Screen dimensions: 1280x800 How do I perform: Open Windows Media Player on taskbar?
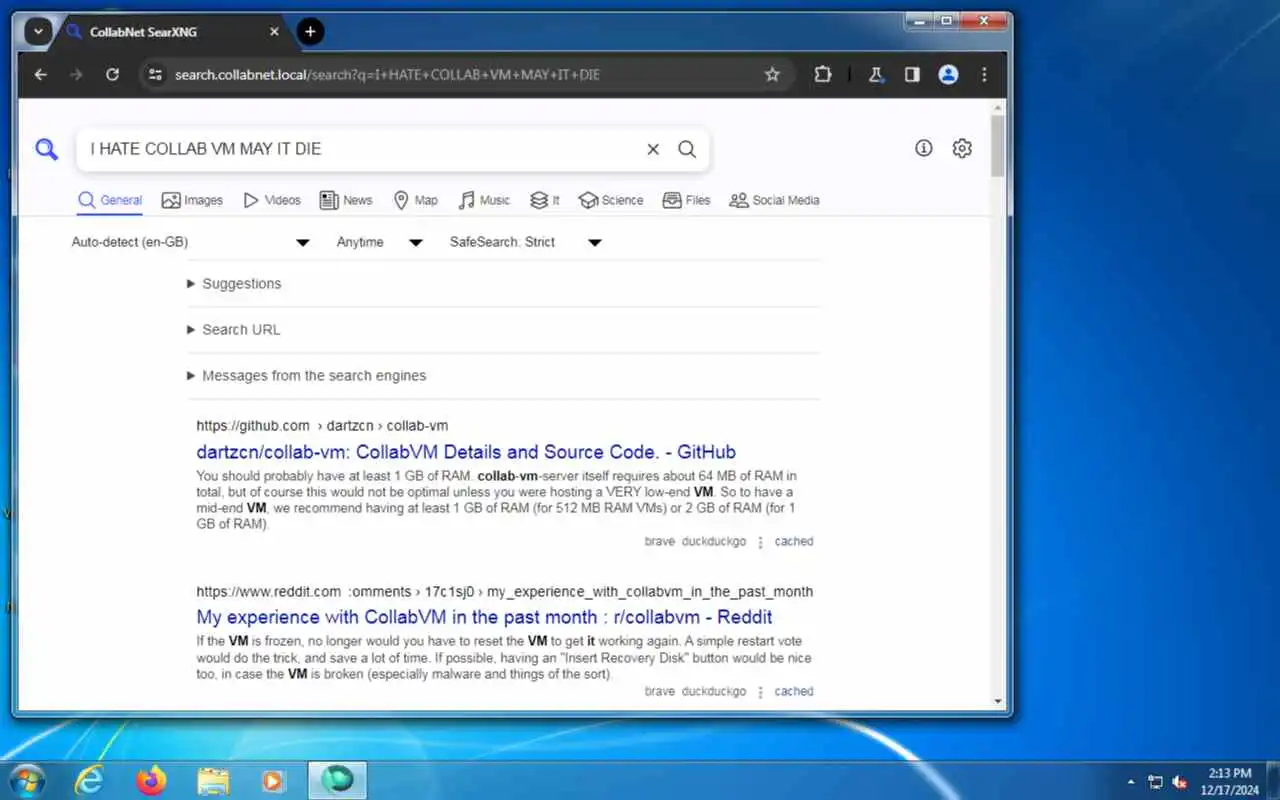point(273,781)
